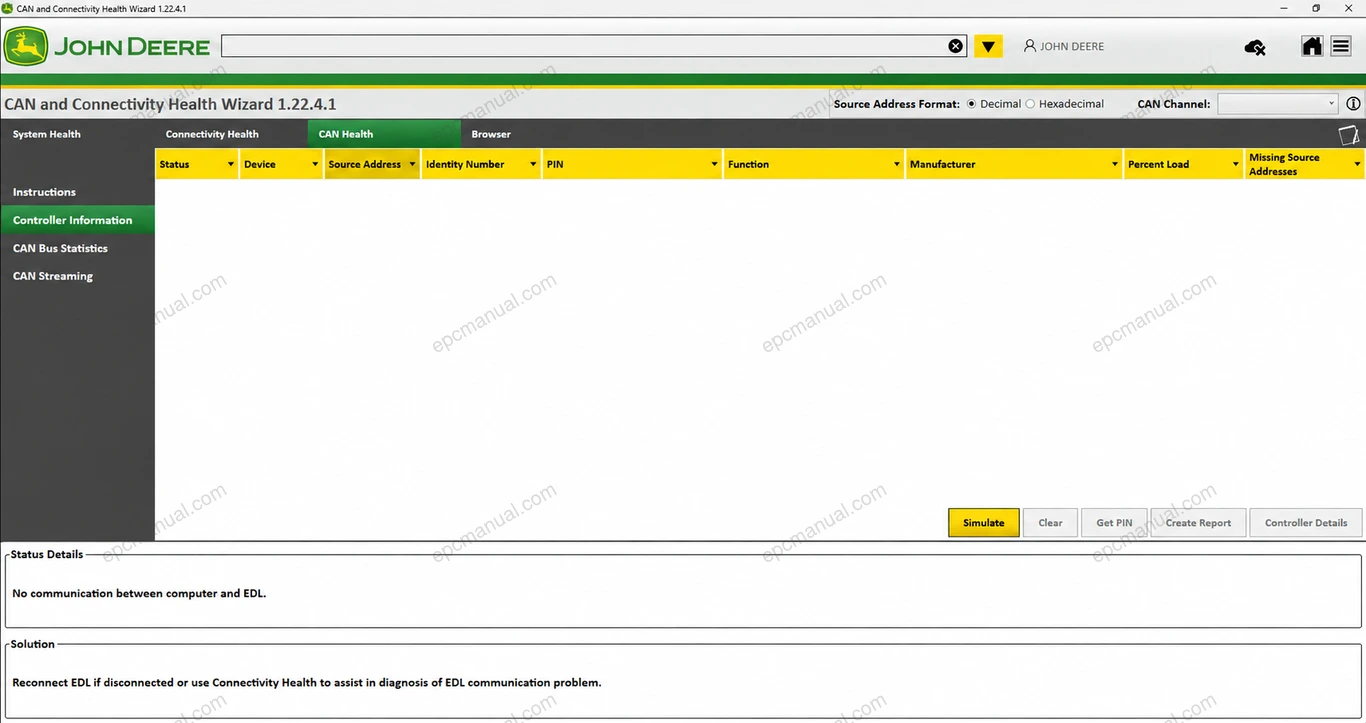The height and width of the screenshot is (723, 1366).
Task: Click the Get PIN button
Action: point(1114,522)
